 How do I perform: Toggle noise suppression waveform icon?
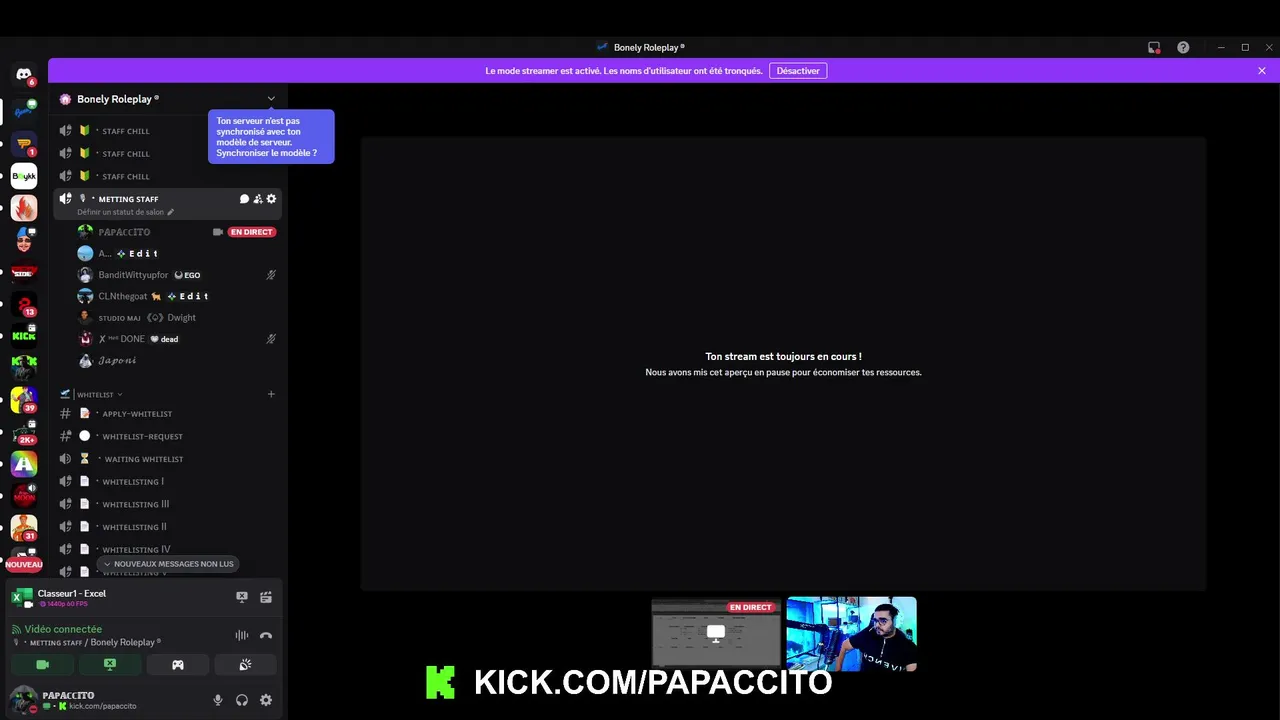click(241, 635)
